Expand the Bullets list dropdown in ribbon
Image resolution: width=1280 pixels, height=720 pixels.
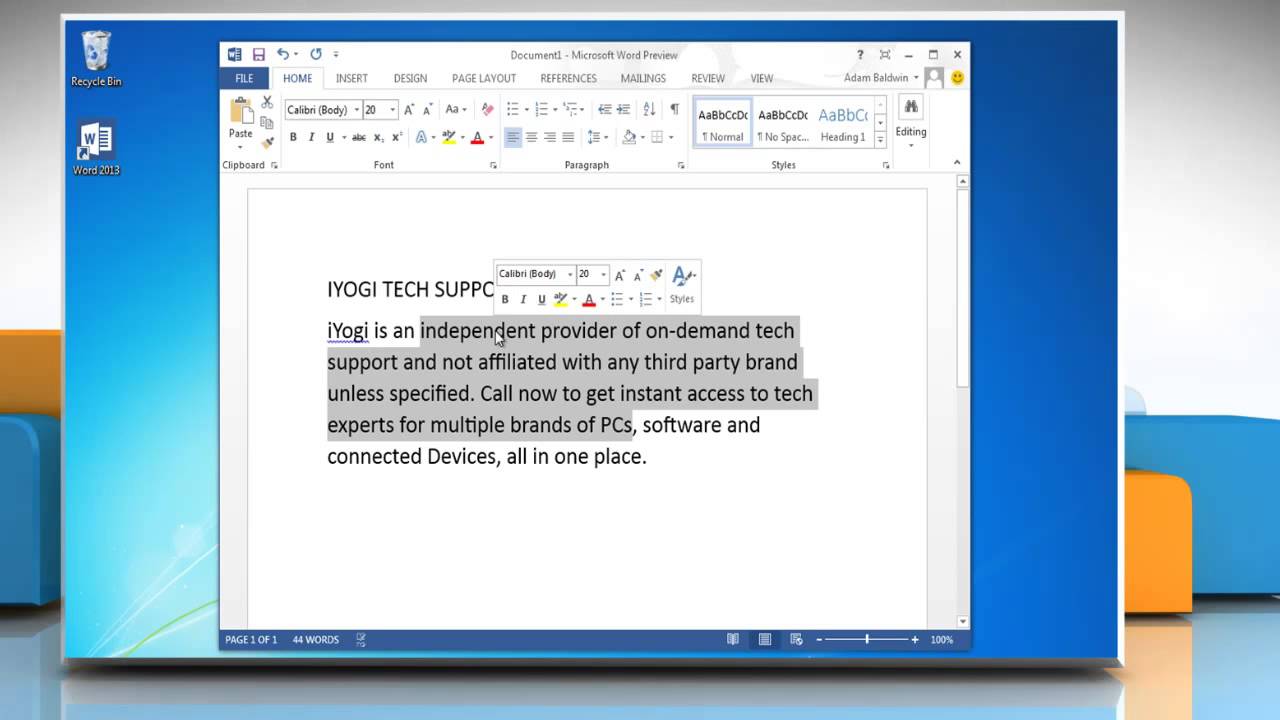pyautogui.click(x=526, y=110)
